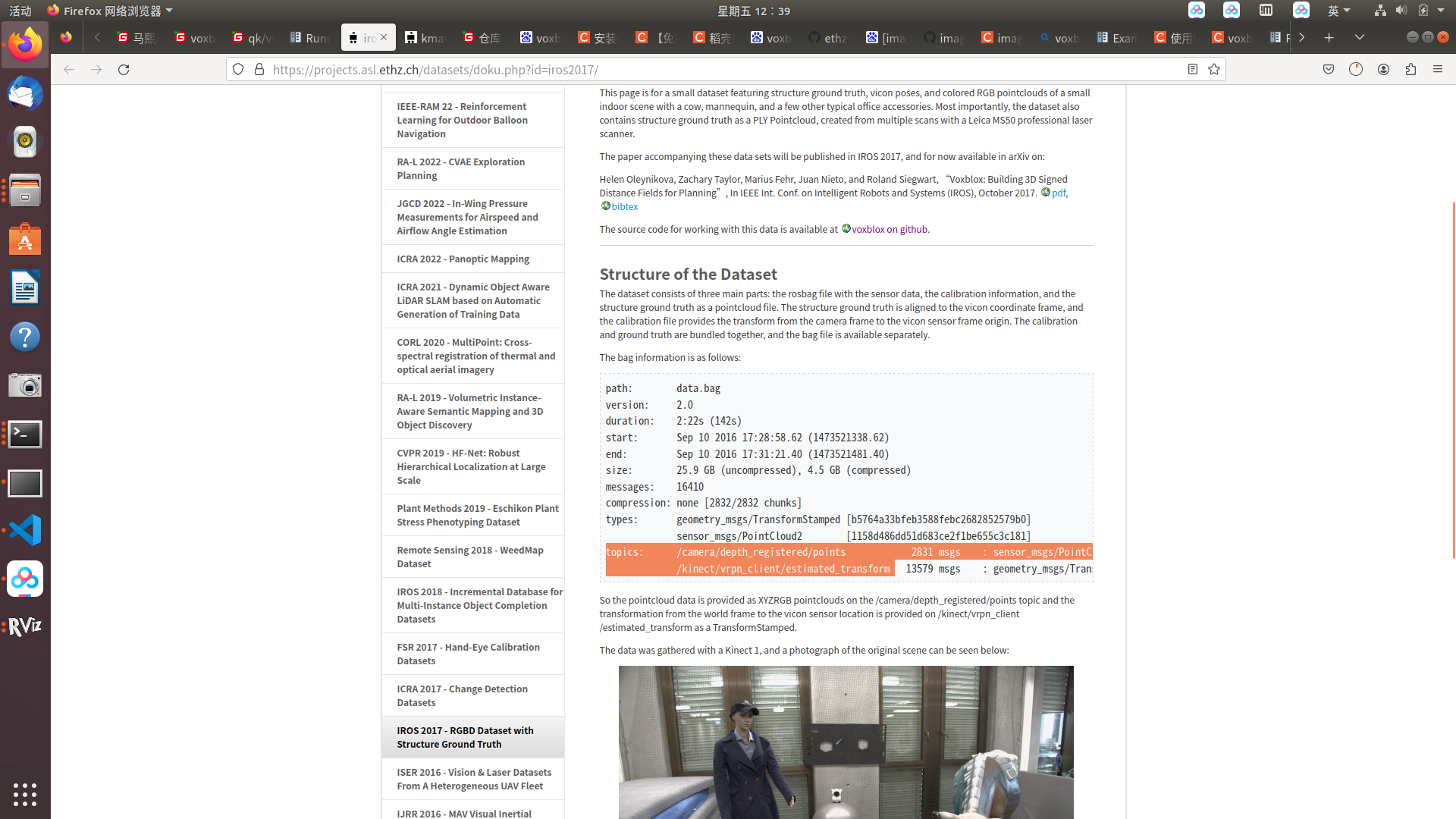Screen dimensions: 1456x819
Task: Open system status menu dropdown arrow
Action: pos(1441,11)
